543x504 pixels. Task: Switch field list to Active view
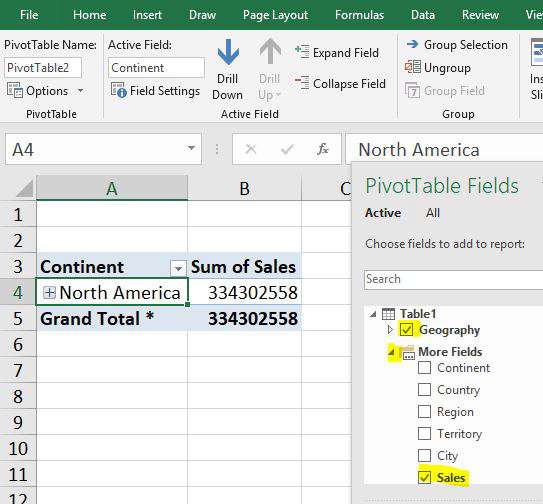[x=383, y=213]
